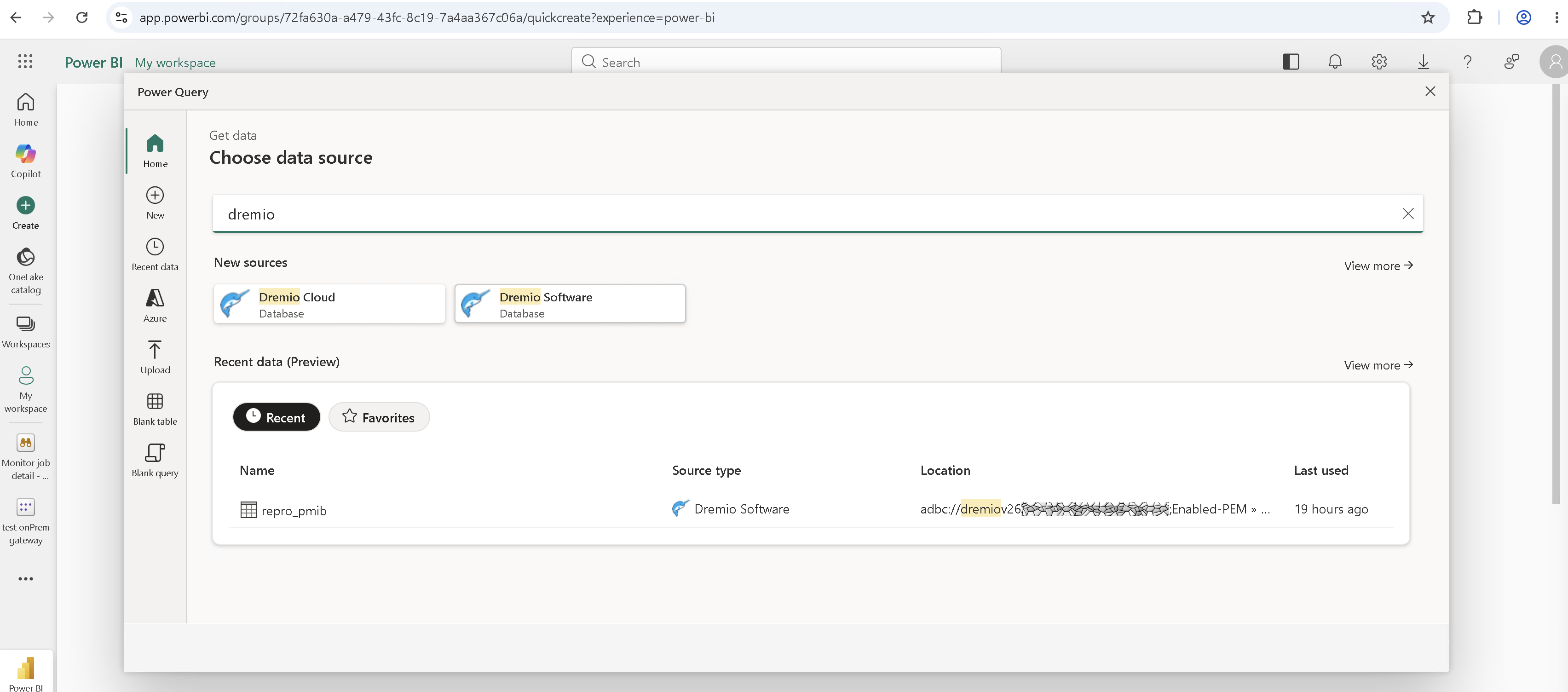The width and height of the screenshot is (1568, 692).
Task: Click the browser address bar URL
Action: pyautogui.click(x=427, y=17)
